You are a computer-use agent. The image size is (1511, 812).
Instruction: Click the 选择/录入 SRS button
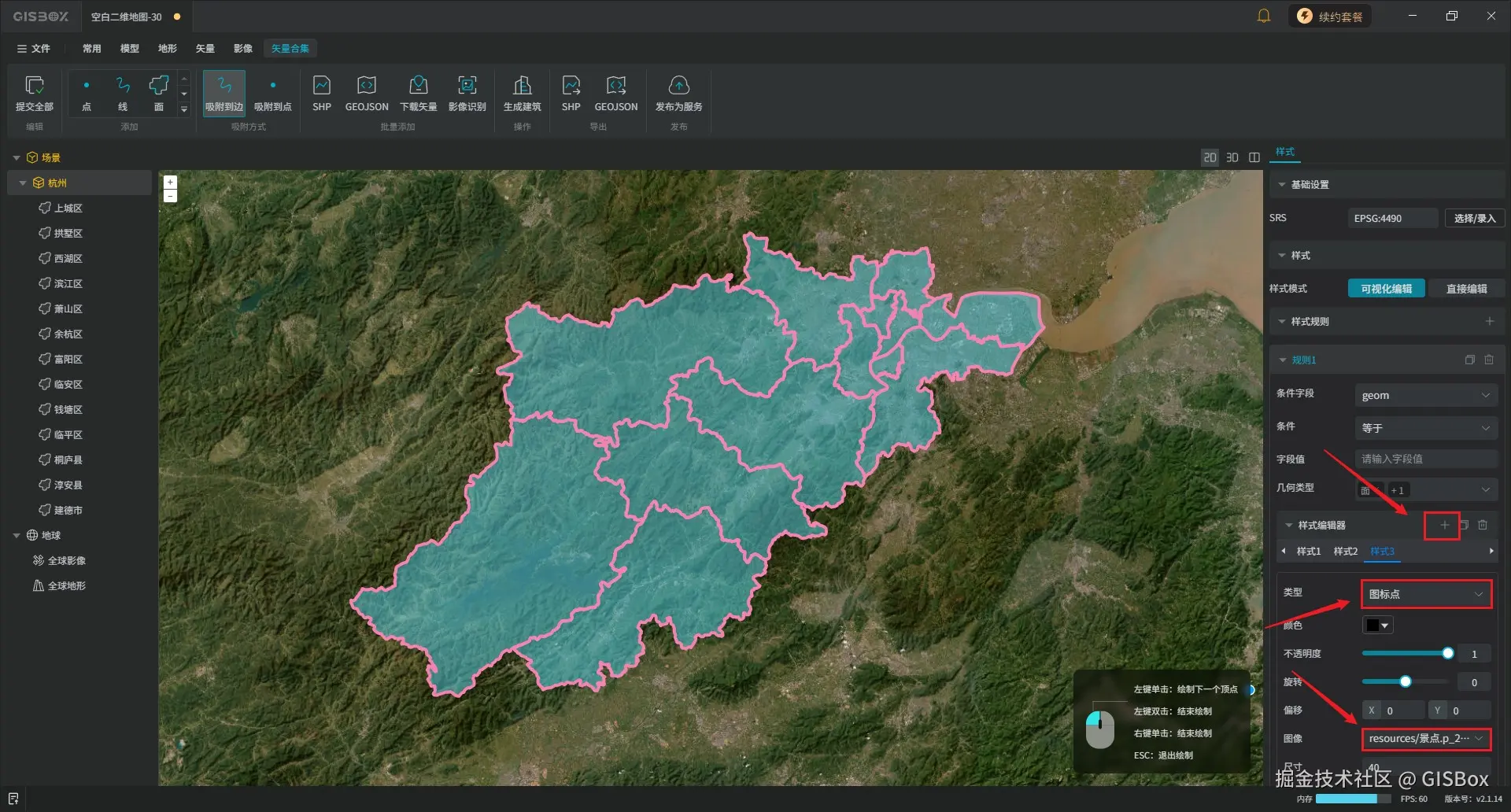pyautogui.click(x=1475, y=218)
